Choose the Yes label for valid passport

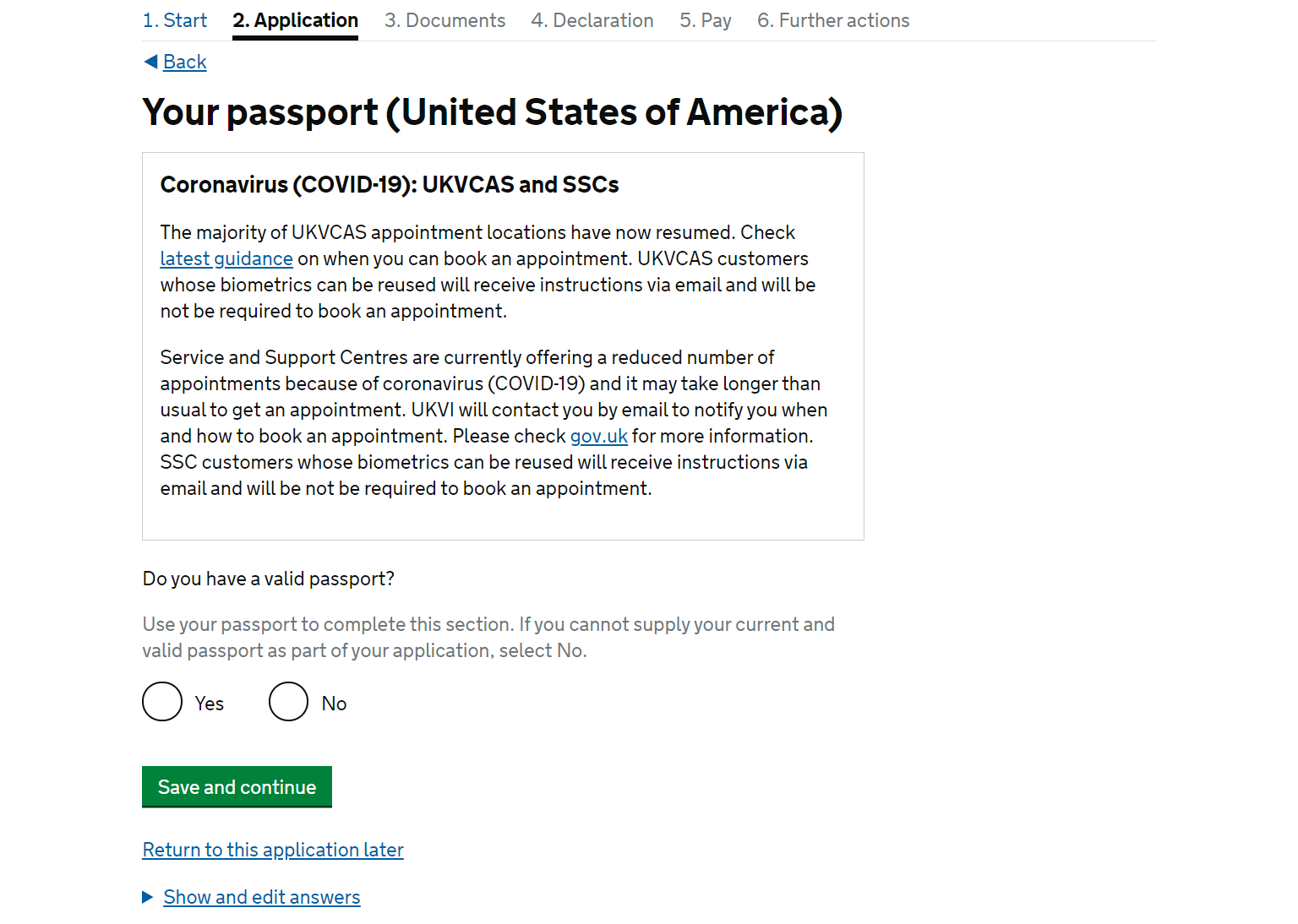[210, 704]
